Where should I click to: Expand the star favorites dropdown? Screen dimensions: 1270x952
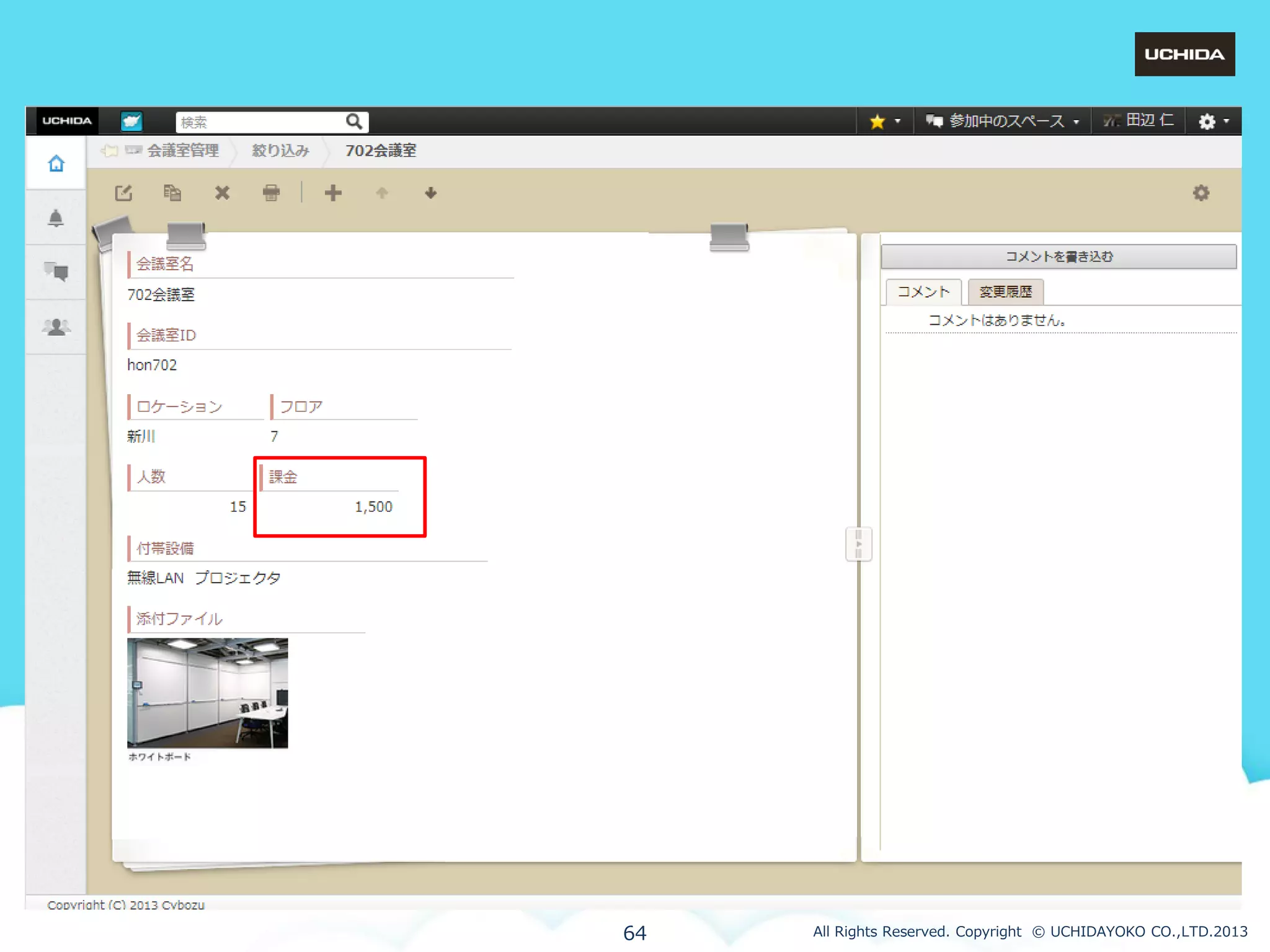(885, 121)
